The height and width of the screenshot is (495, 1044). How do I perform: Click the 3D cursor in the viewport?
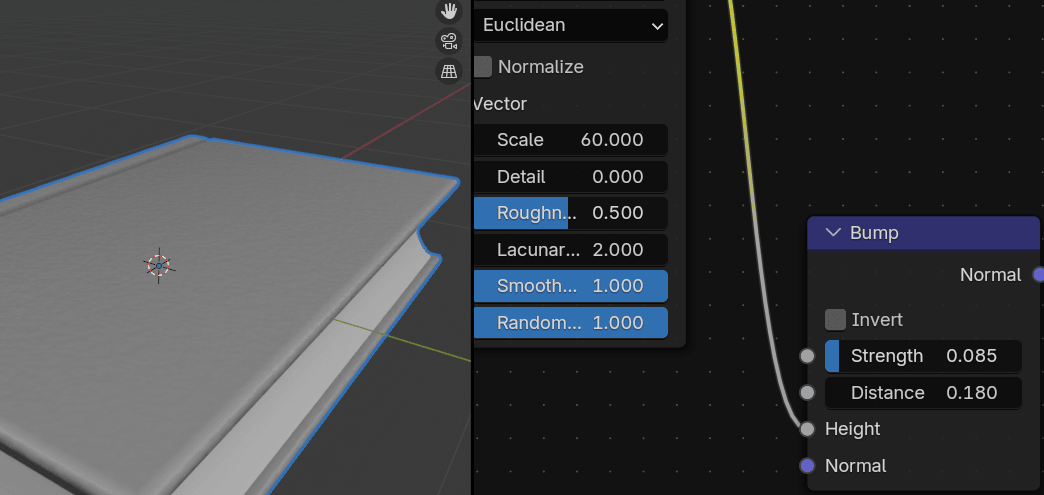coord(158,265)
